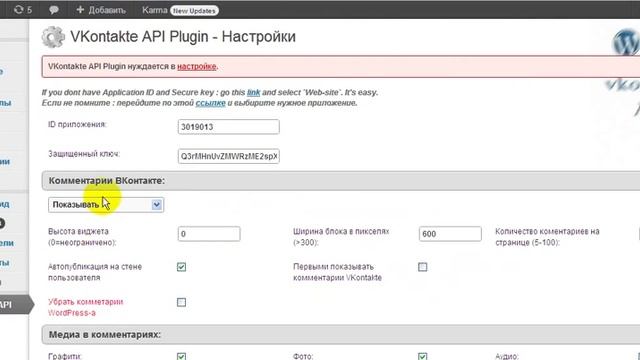Image resolution: width=640 pixels, height=360 pixels.
Task: Click the WordPress logo at top right
Action: pos(626,42)
